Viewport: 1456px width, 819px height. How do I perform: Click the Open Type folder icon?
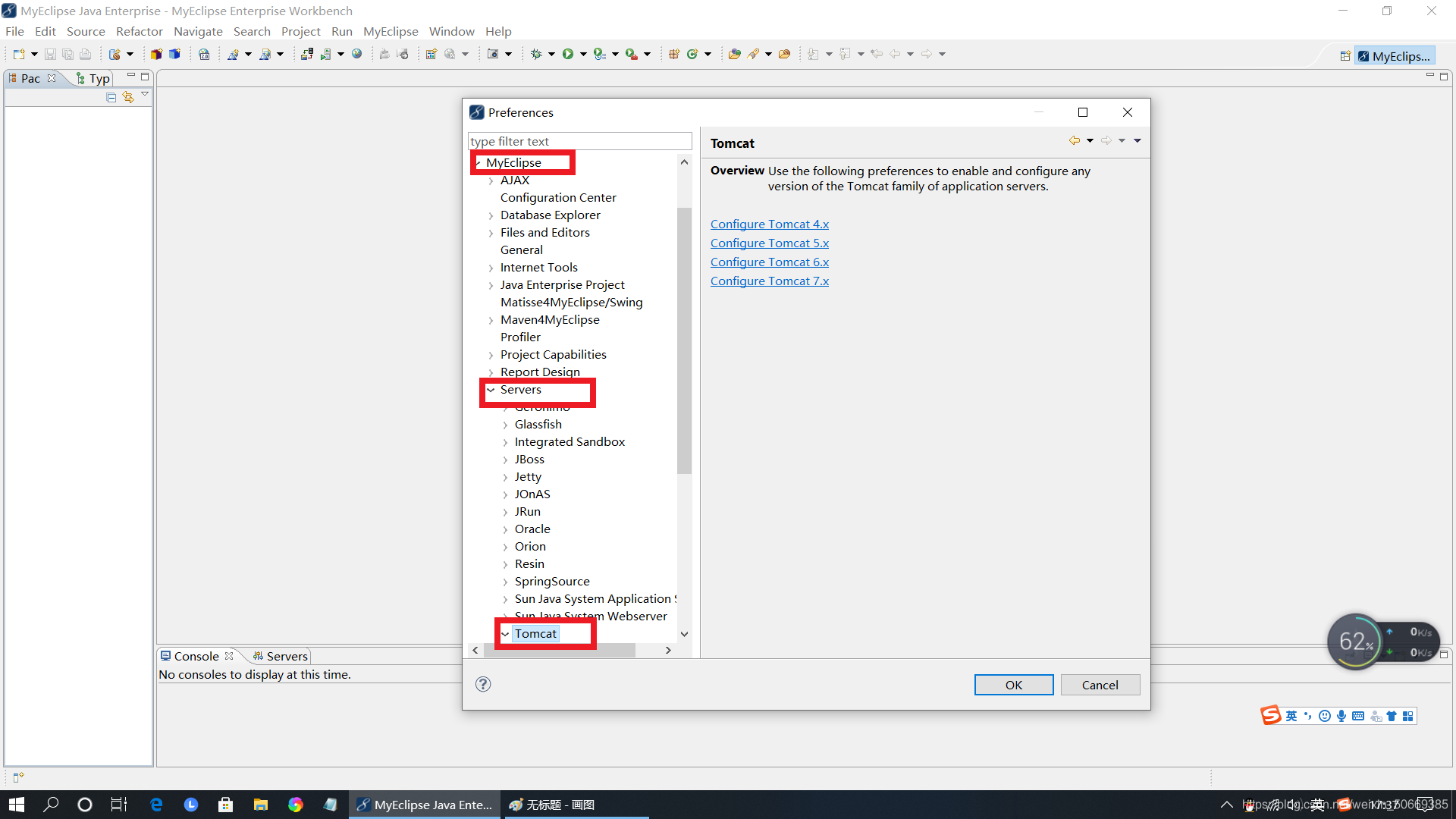click(x=734, y=54)
